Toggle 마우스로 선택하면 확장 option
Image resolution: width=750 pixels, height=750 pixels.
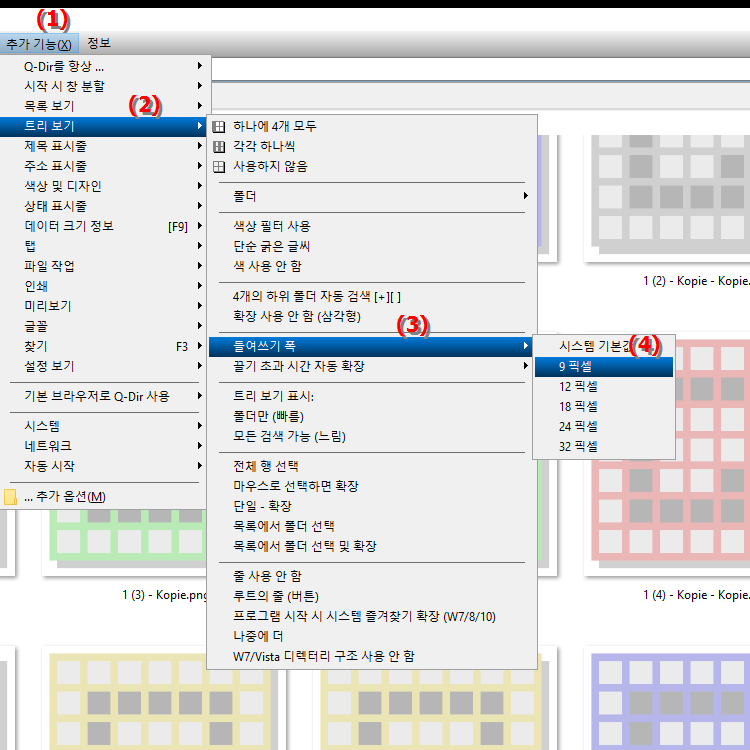372,487
